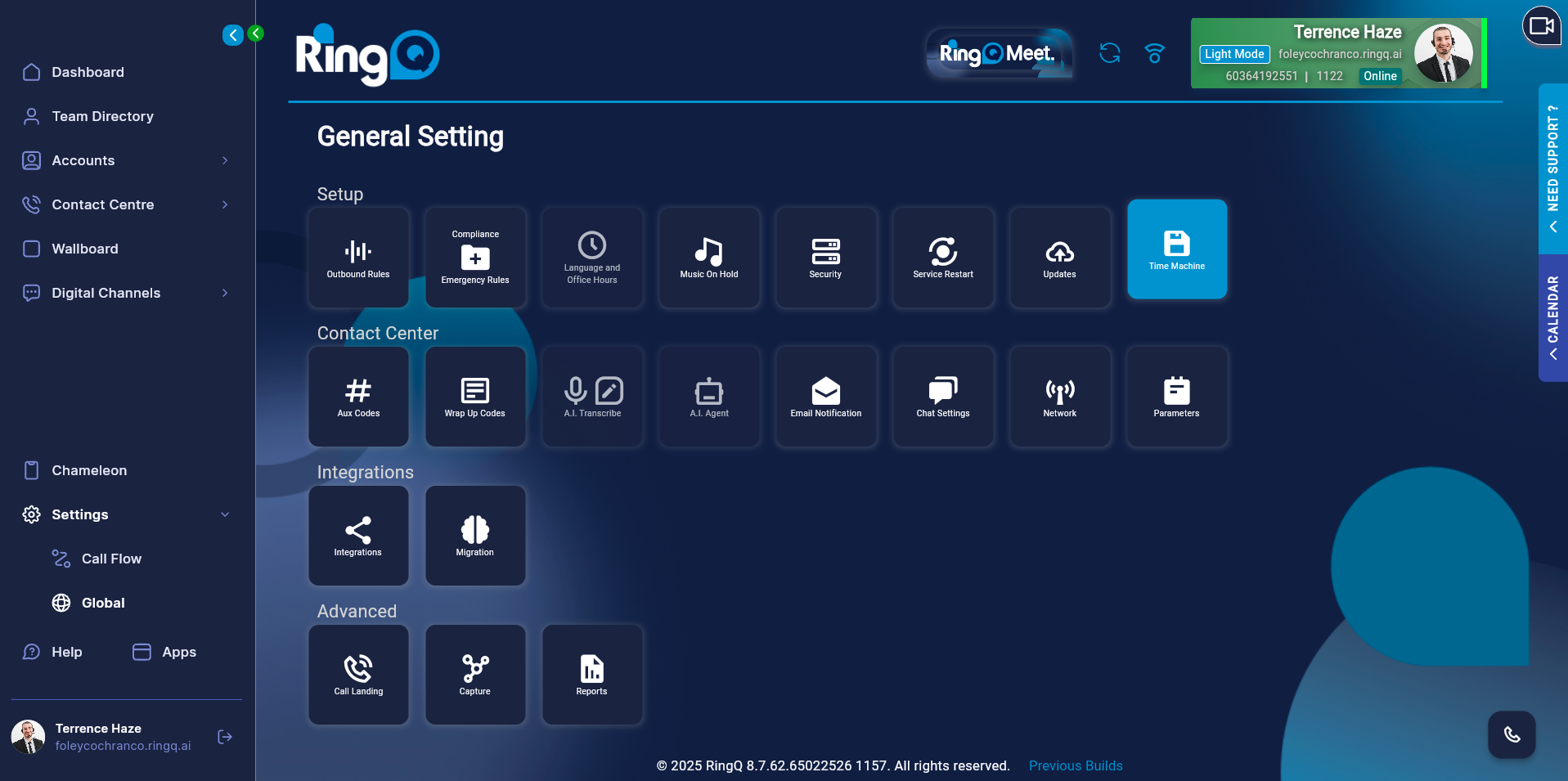The width and height of the screenshot is (1568, 781).
Task: Toggle the Online status indicator
Action: pyautogui.click(x=1379, y=76)
